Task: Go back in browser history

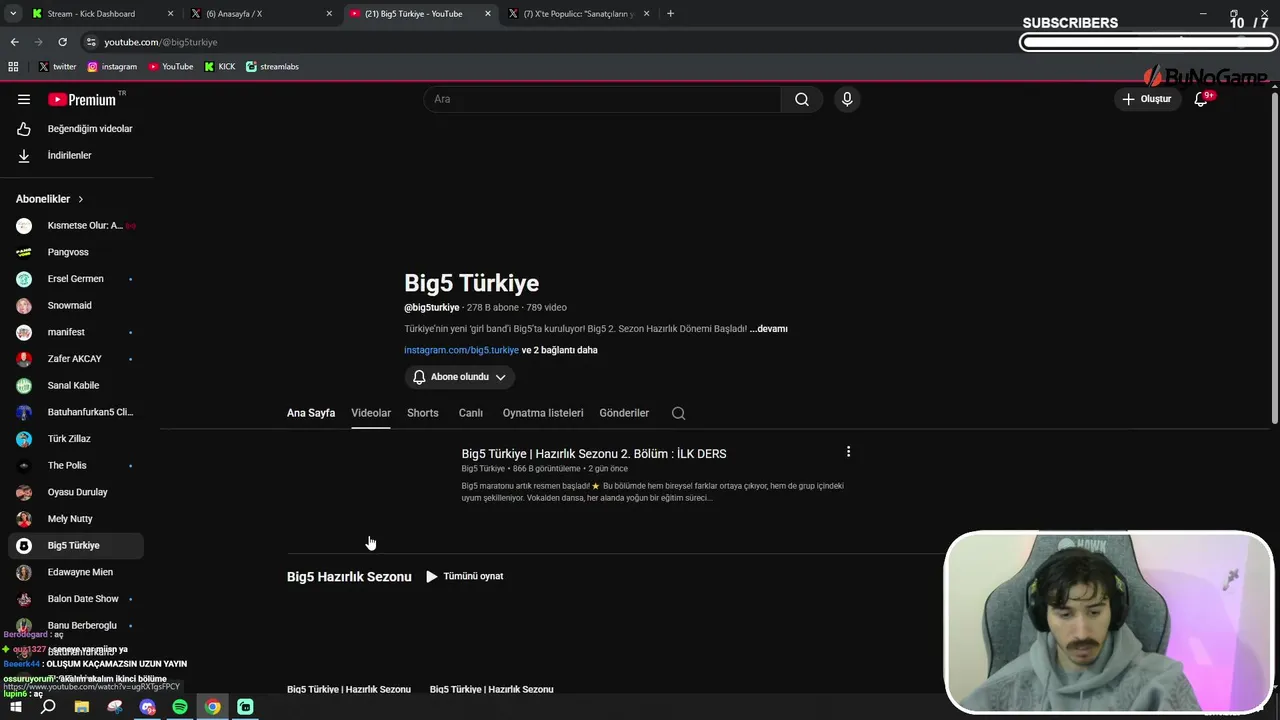Action: 14,42
